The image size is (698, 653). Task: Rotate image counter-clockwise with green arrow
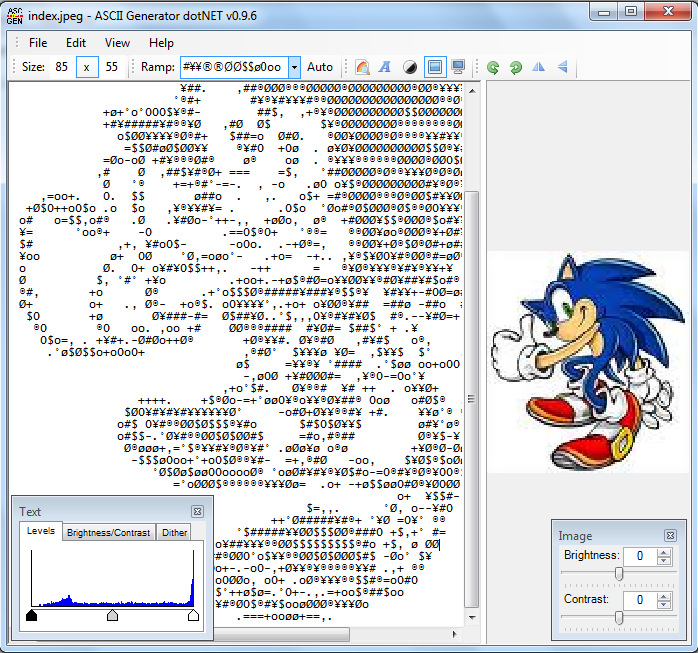tap(493, 67)
